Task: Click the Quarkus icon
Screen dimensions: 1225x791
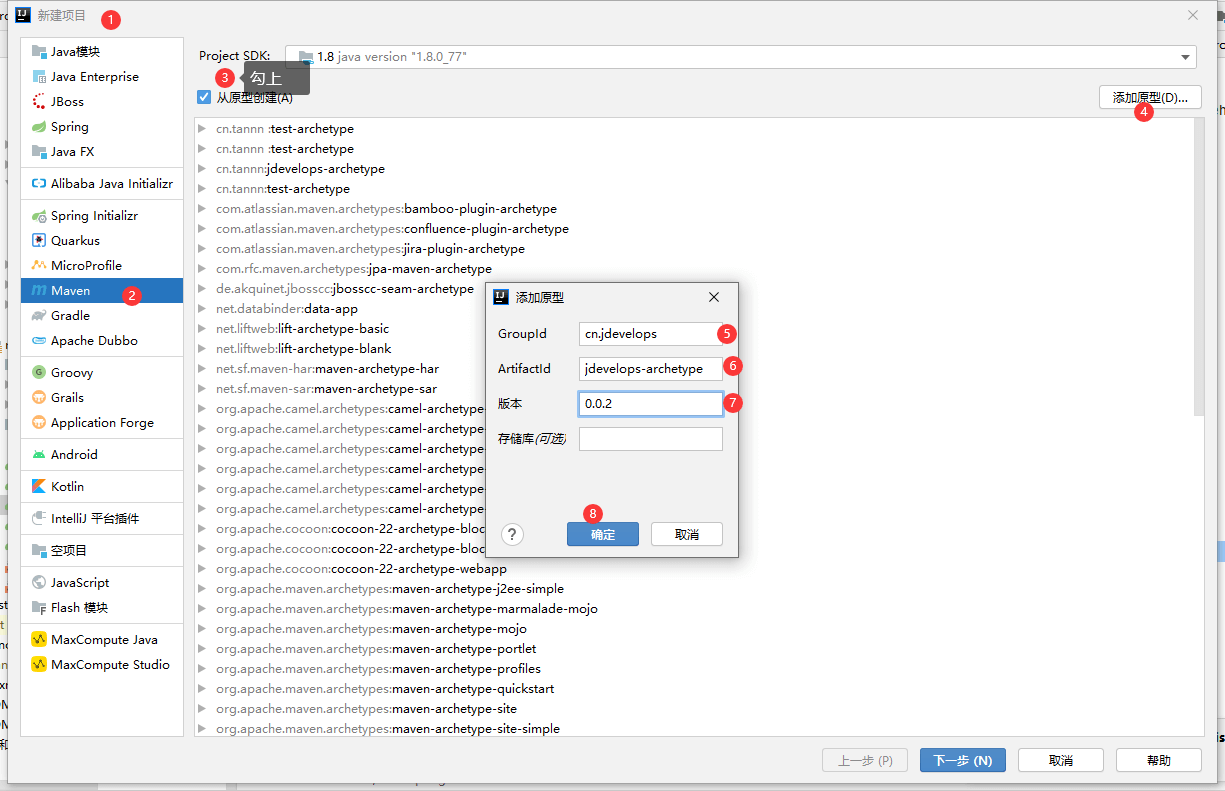Action: coord(39,241)
